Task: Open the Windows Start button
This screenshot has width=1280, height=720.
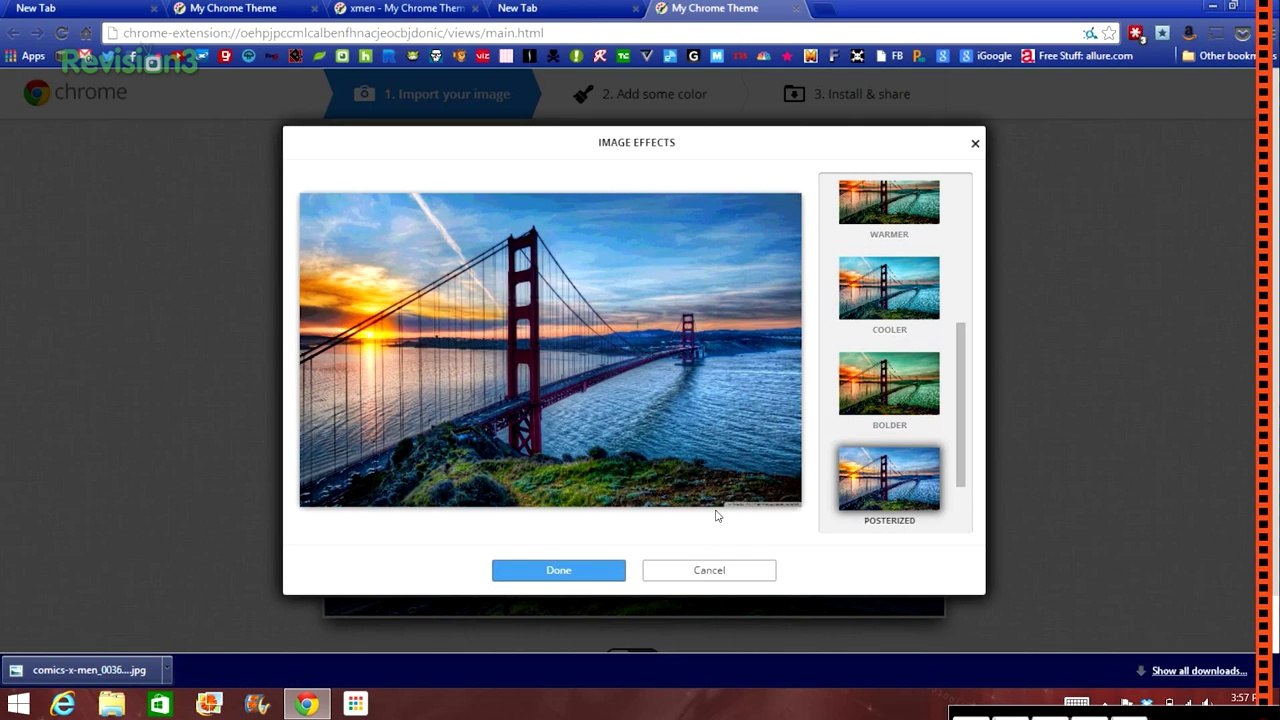Action: coord(18,704)
